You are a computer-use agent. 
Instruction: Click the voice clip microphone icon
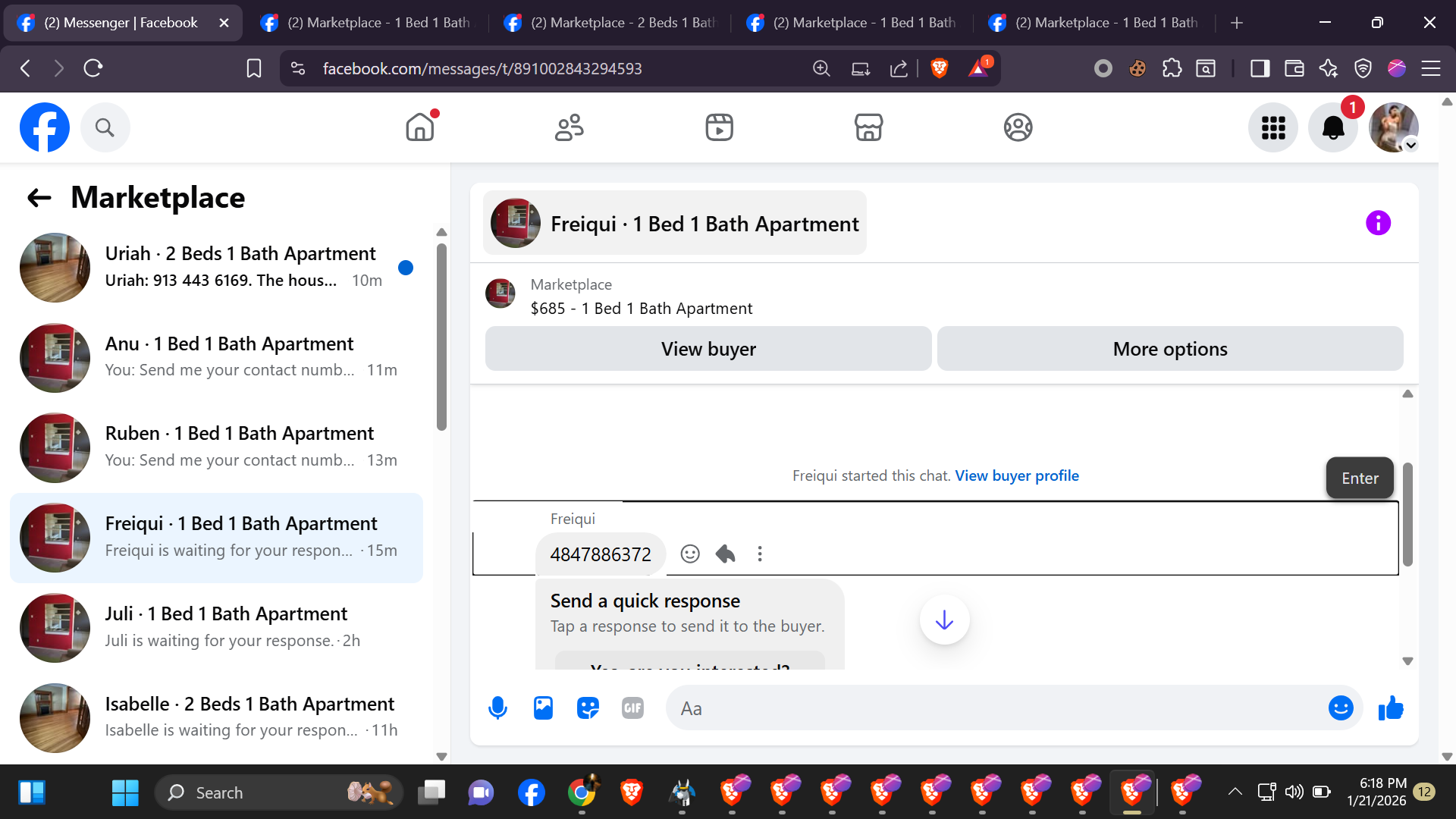[497, 708]
